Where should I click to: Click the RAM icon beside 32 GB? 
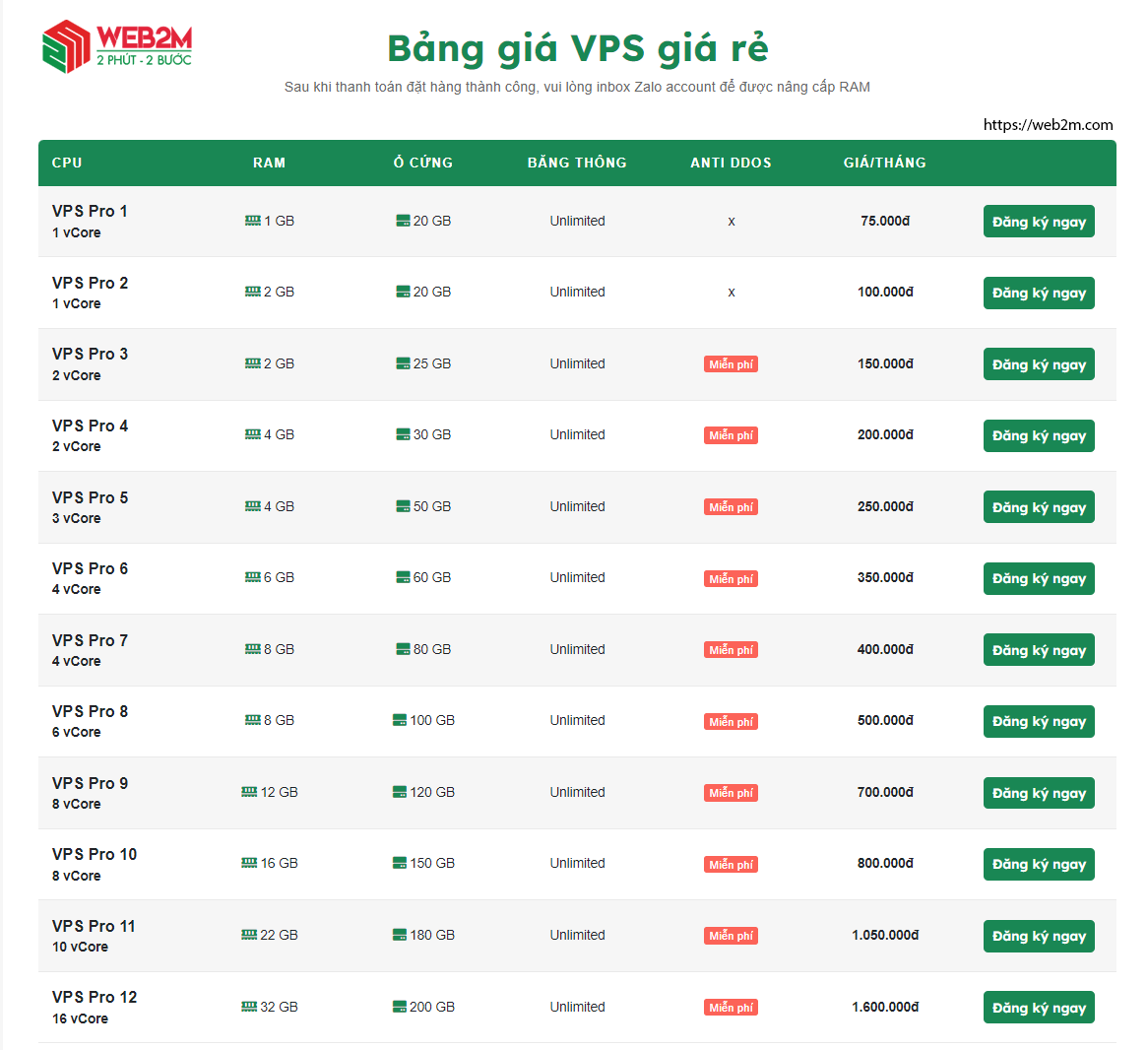[251, 1007]
